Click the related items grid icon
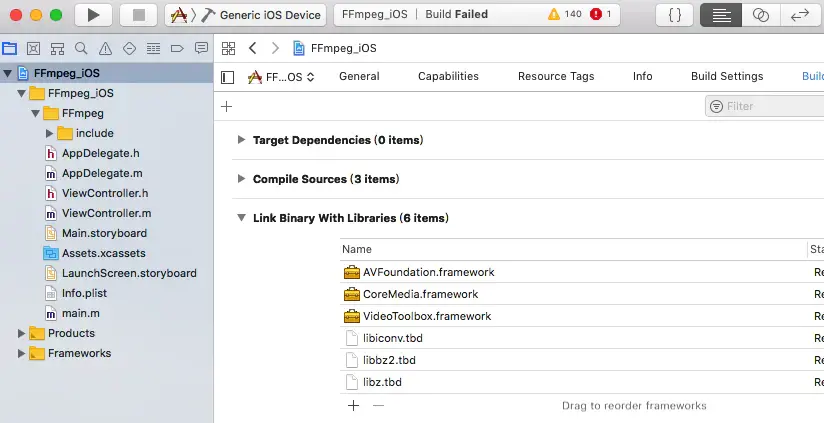Viewport: 824px width, 423px height. (x=228, y=48)
